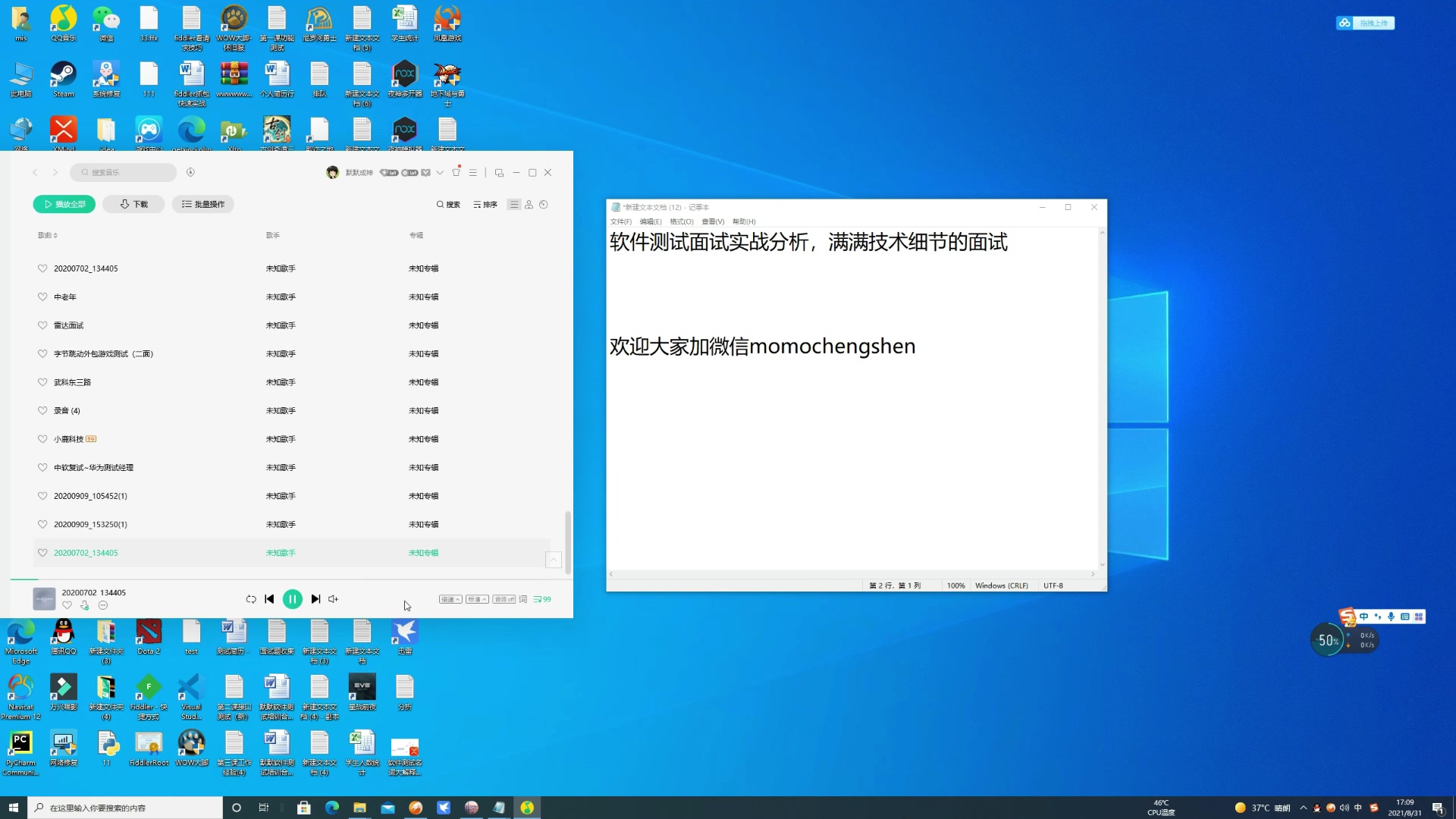1456x819 pixels.
Task: Open the Windows Start menu
Action: pos(14,808)
